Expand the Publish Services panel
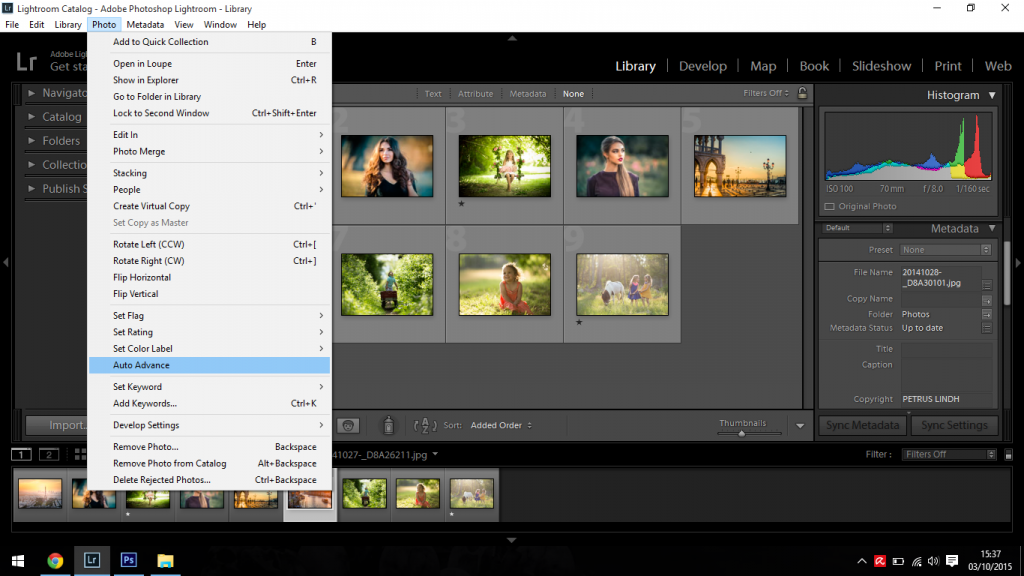Image resolution: width=1024 pixels, height=576 pixels. pos(31,189)
